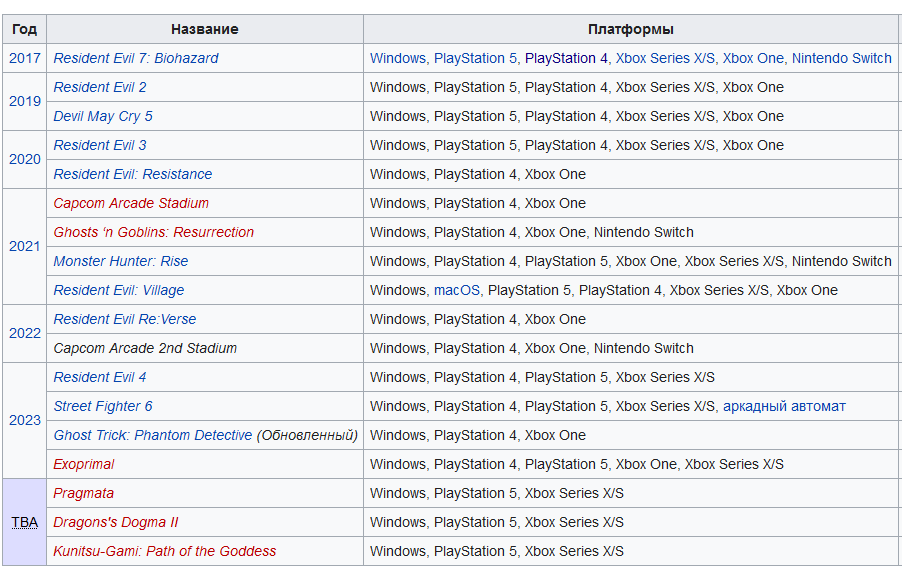Image resolution: width=902 pixels, height=572 pixels.
Task: Click the Год column header
Action: point(25,29)
